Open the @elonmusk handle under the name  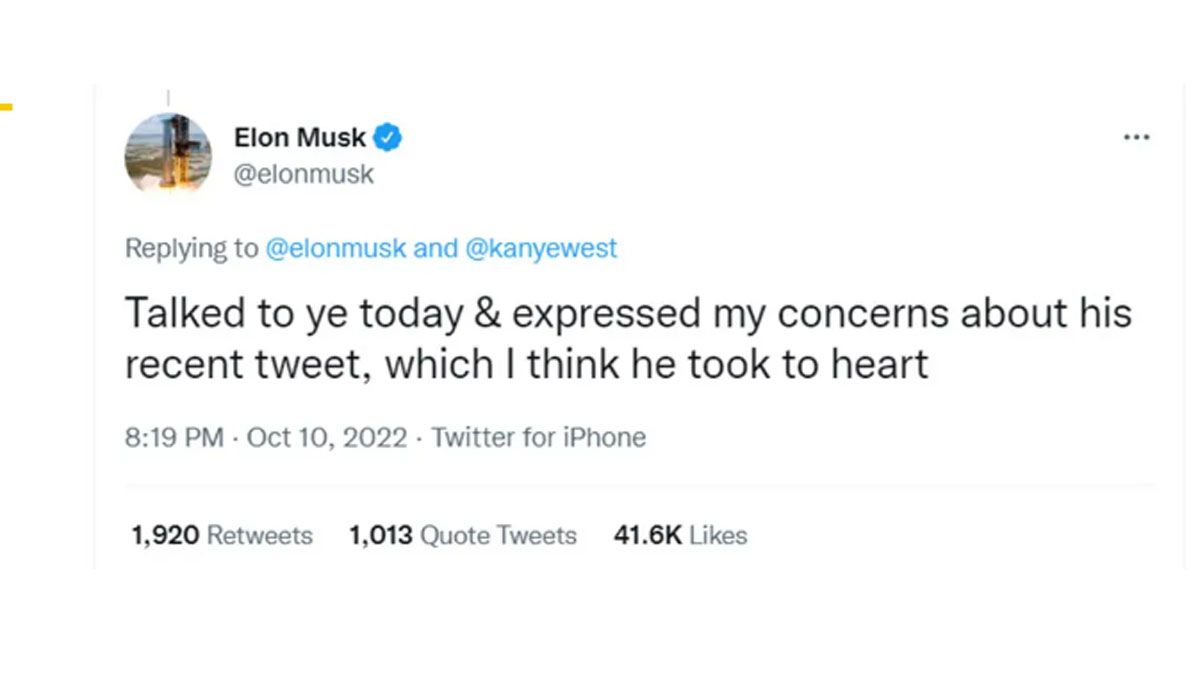click(303, 174)
